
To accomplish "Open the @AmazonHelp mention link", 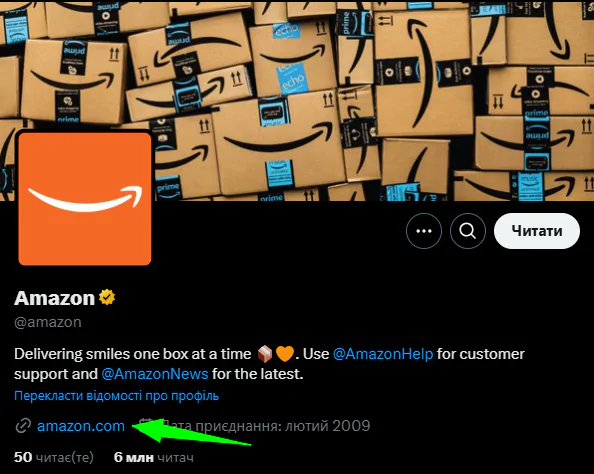I will point(383,354).
